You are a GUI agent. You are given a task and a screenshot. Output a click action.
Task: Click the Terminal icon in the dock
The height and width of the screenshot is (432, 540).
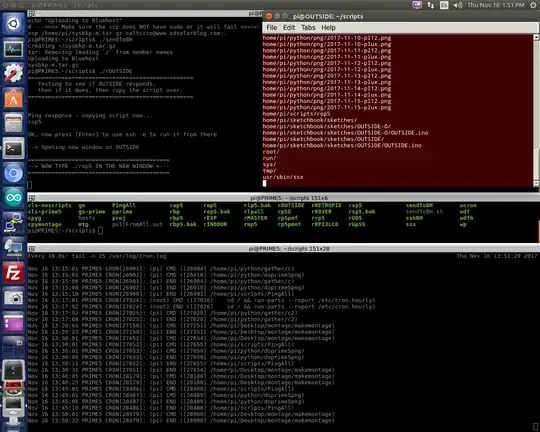(x=13, y=148)
